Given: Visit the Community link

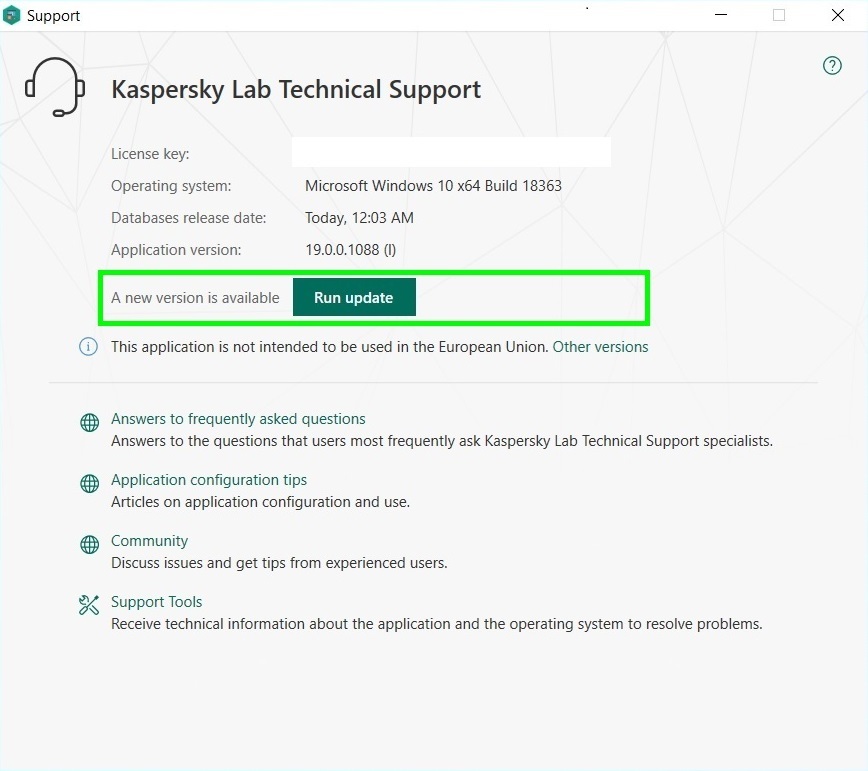Looking at the screenshot, I should click(149, 541).
